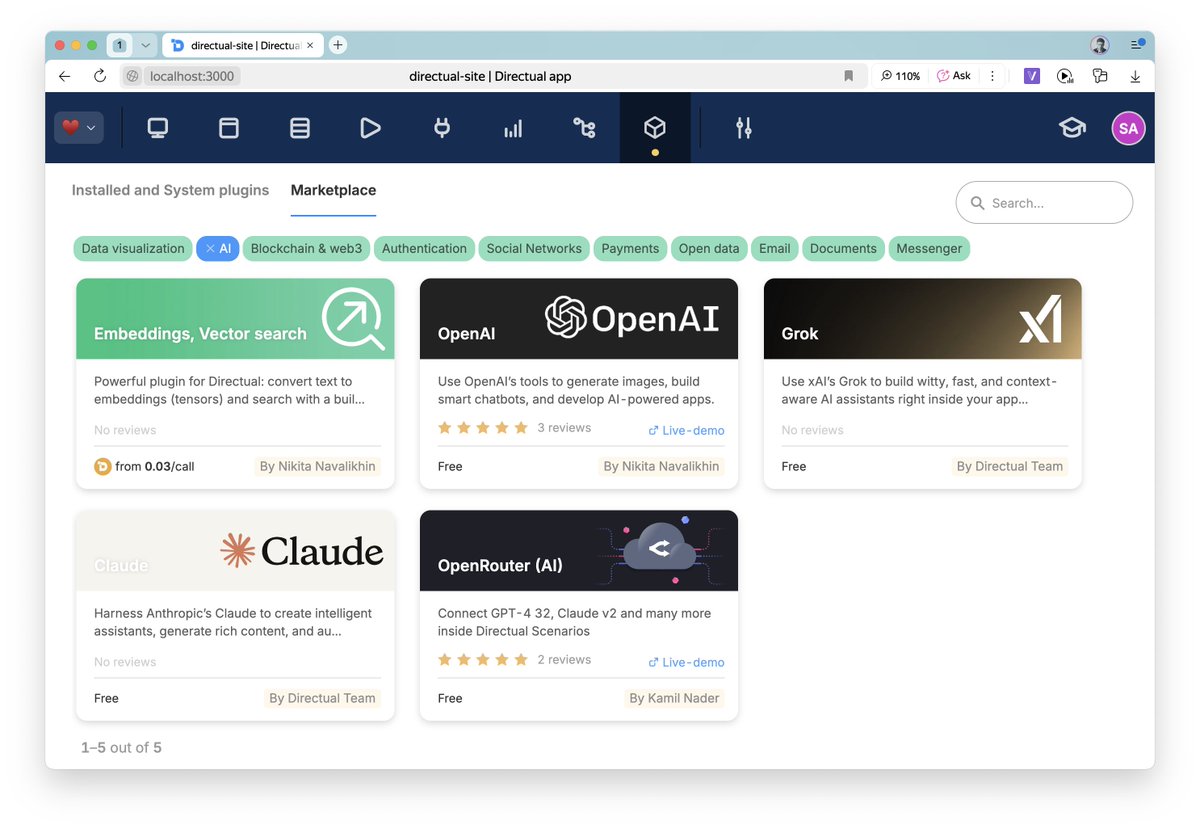Filter by Data visualization tag
Image resolution: width=1200 pixels, height=829 pixels.
133,249
